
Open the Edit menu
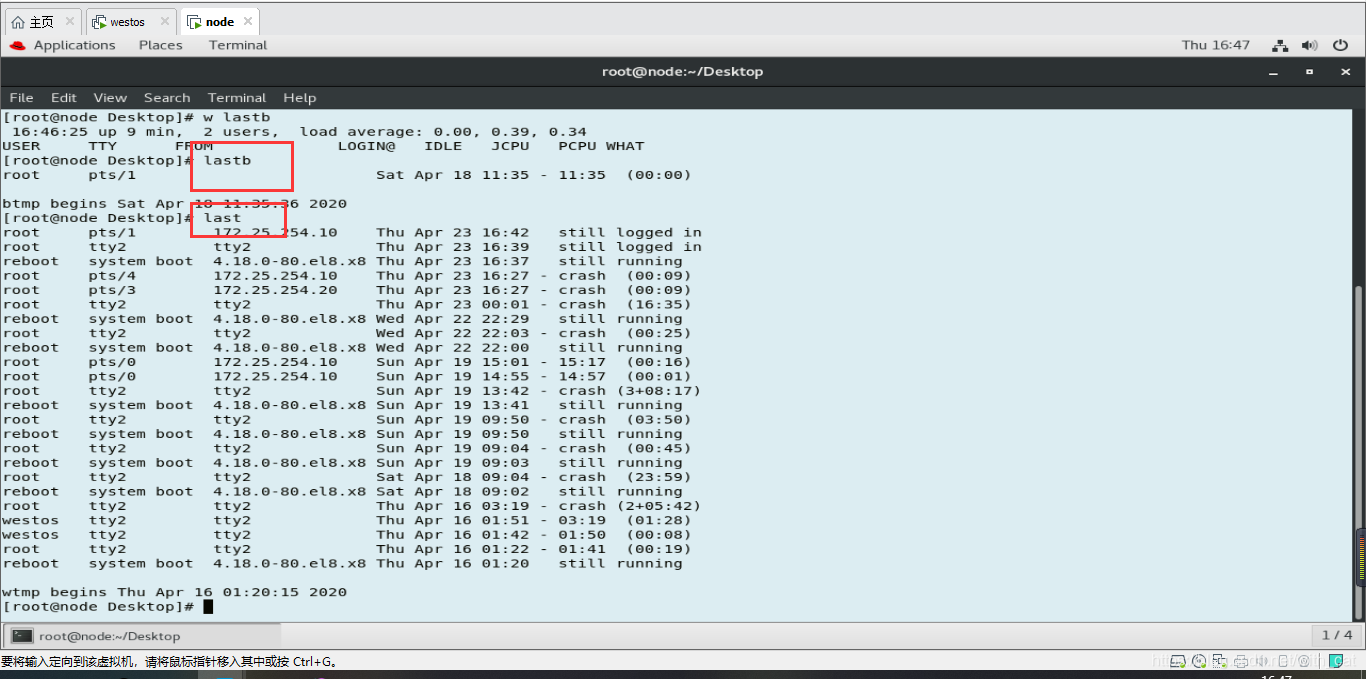[x=64, y=98]
